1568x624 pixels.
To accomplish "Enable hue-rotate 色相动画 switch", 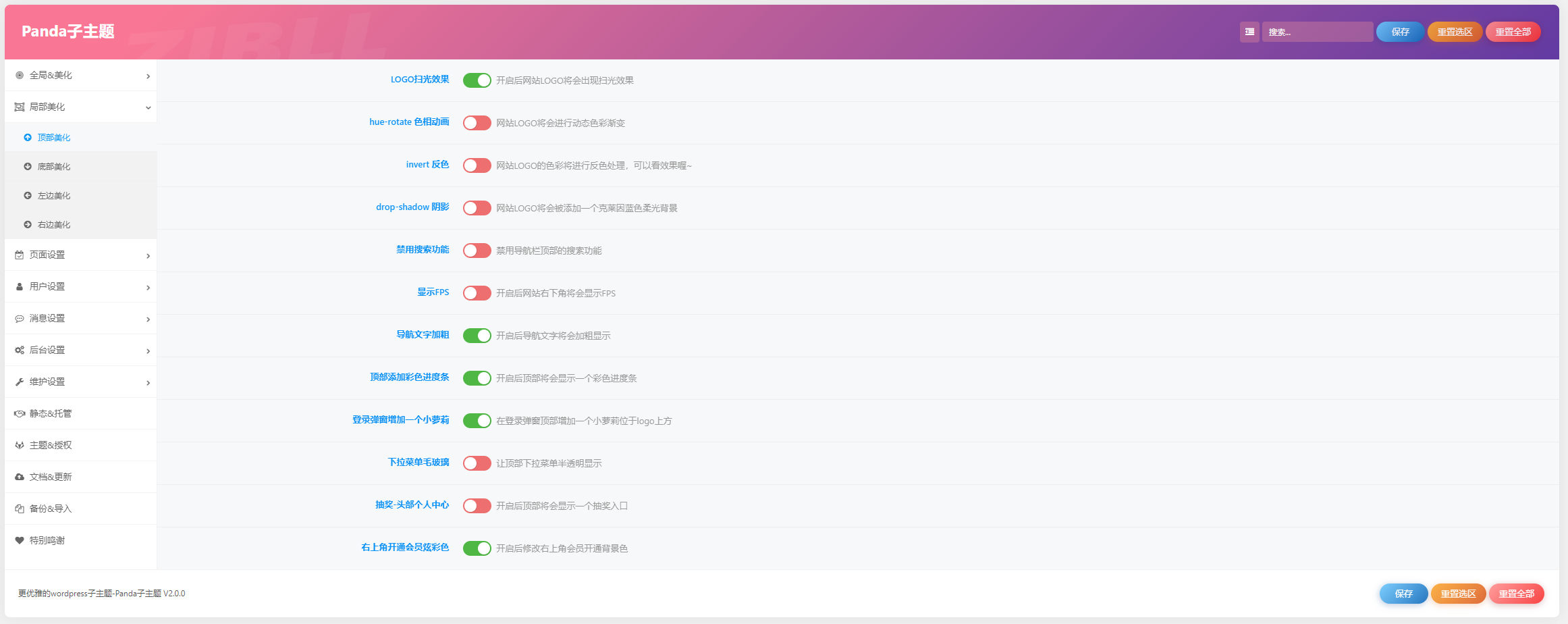I will pos(477,123).
